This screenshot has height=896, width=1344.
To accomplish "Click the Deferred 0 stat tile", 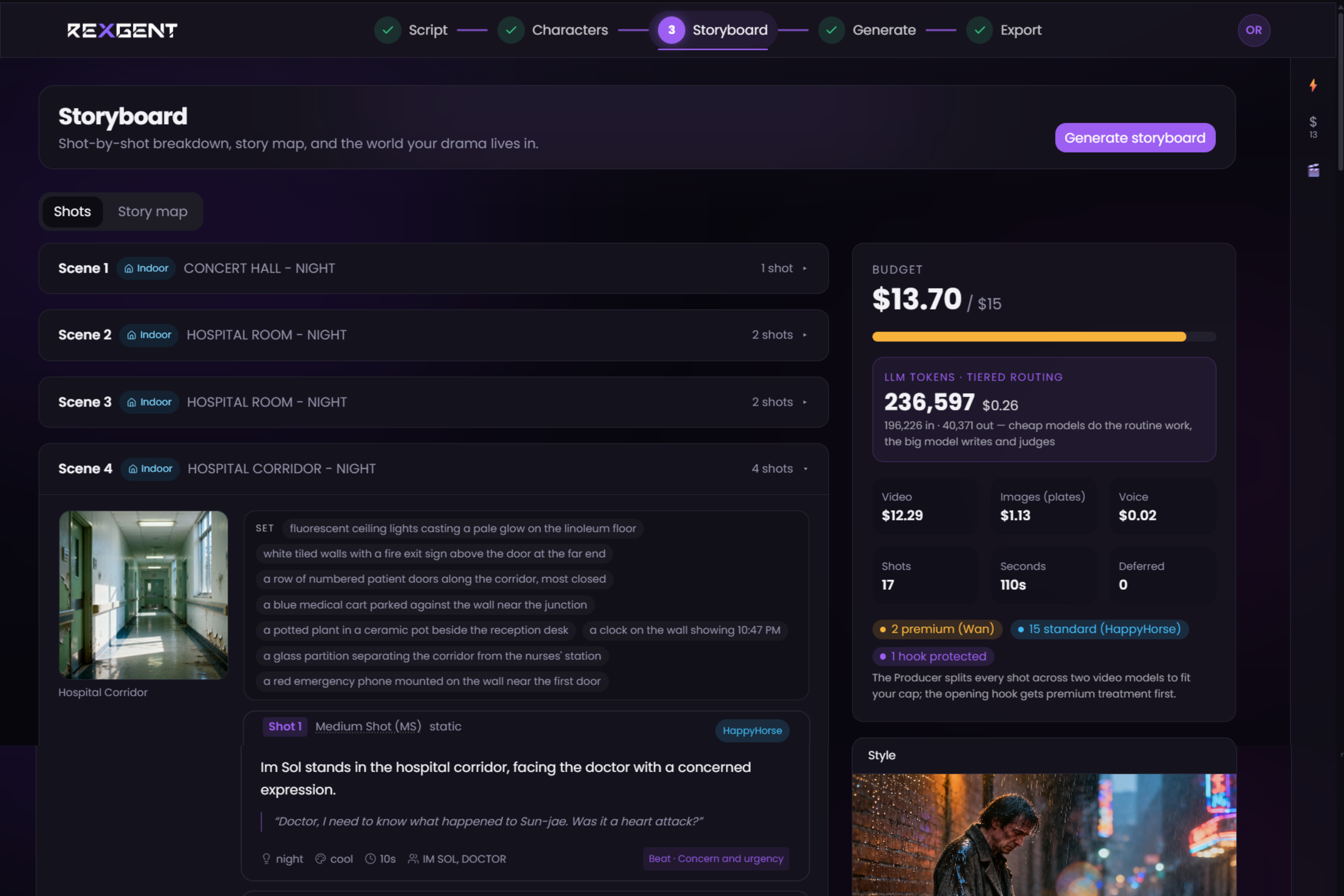I will (x=1163, y=576).
